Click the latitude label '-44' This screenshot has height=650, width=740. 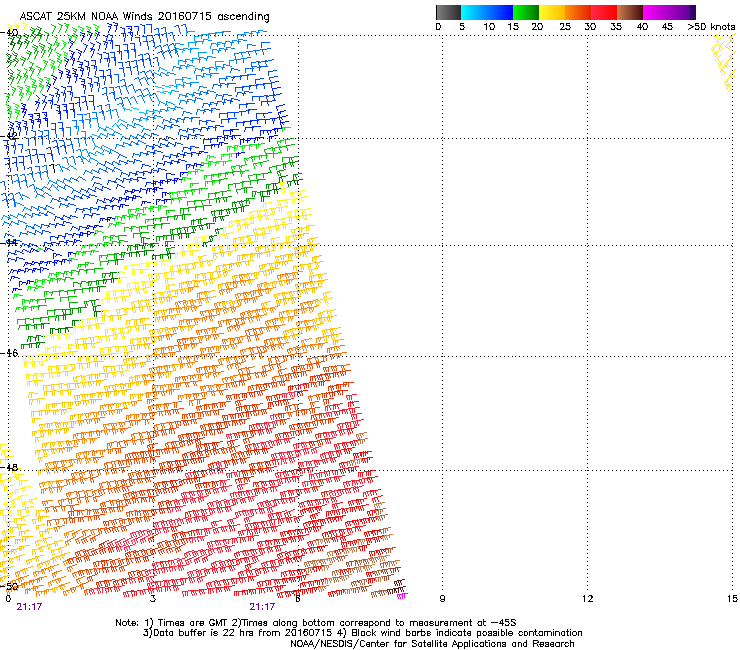pos(10,243)
